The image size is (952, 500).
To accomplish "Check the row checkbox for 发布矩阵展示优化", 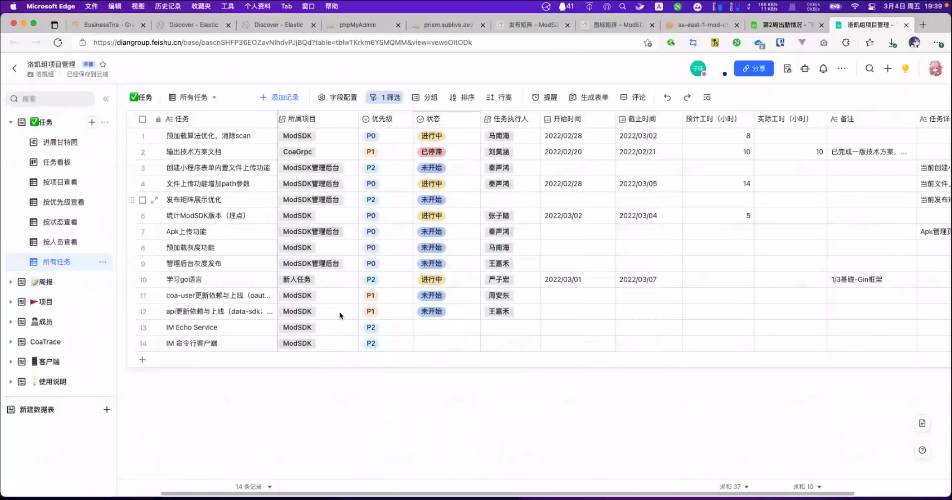I will (x=142, y=200).
